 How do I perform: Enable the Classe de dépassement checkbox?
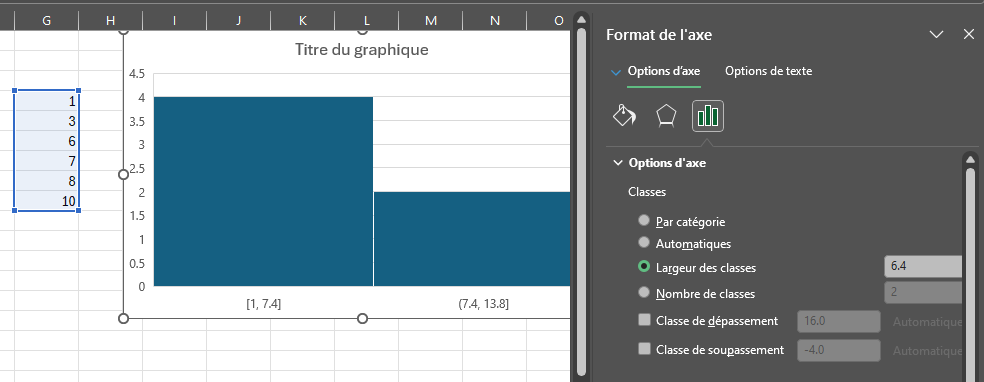click(x=644, y=320)
